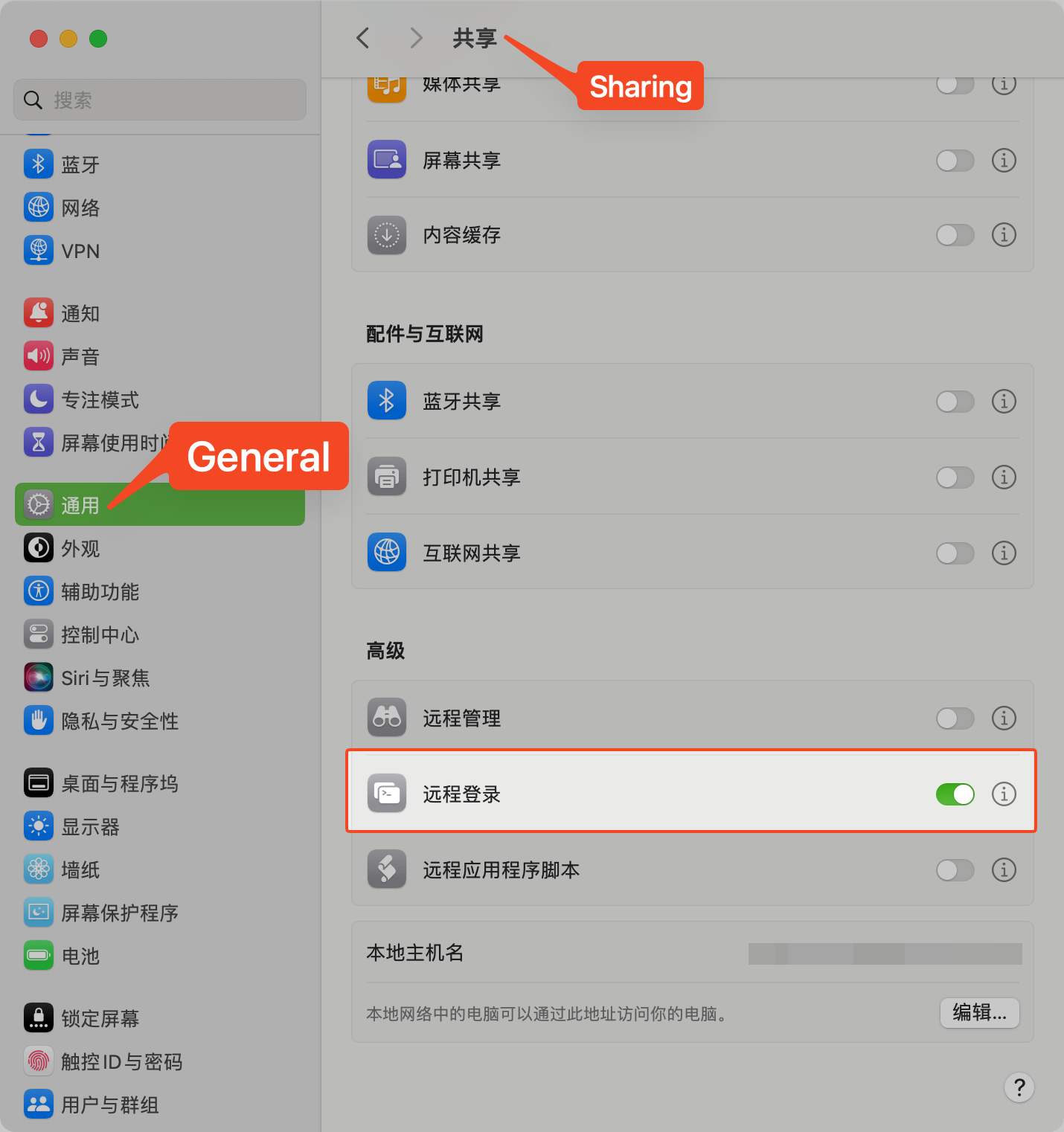Go forward with the right chevron
This screenshot has width=1064, height=1132.
(416, 38)
